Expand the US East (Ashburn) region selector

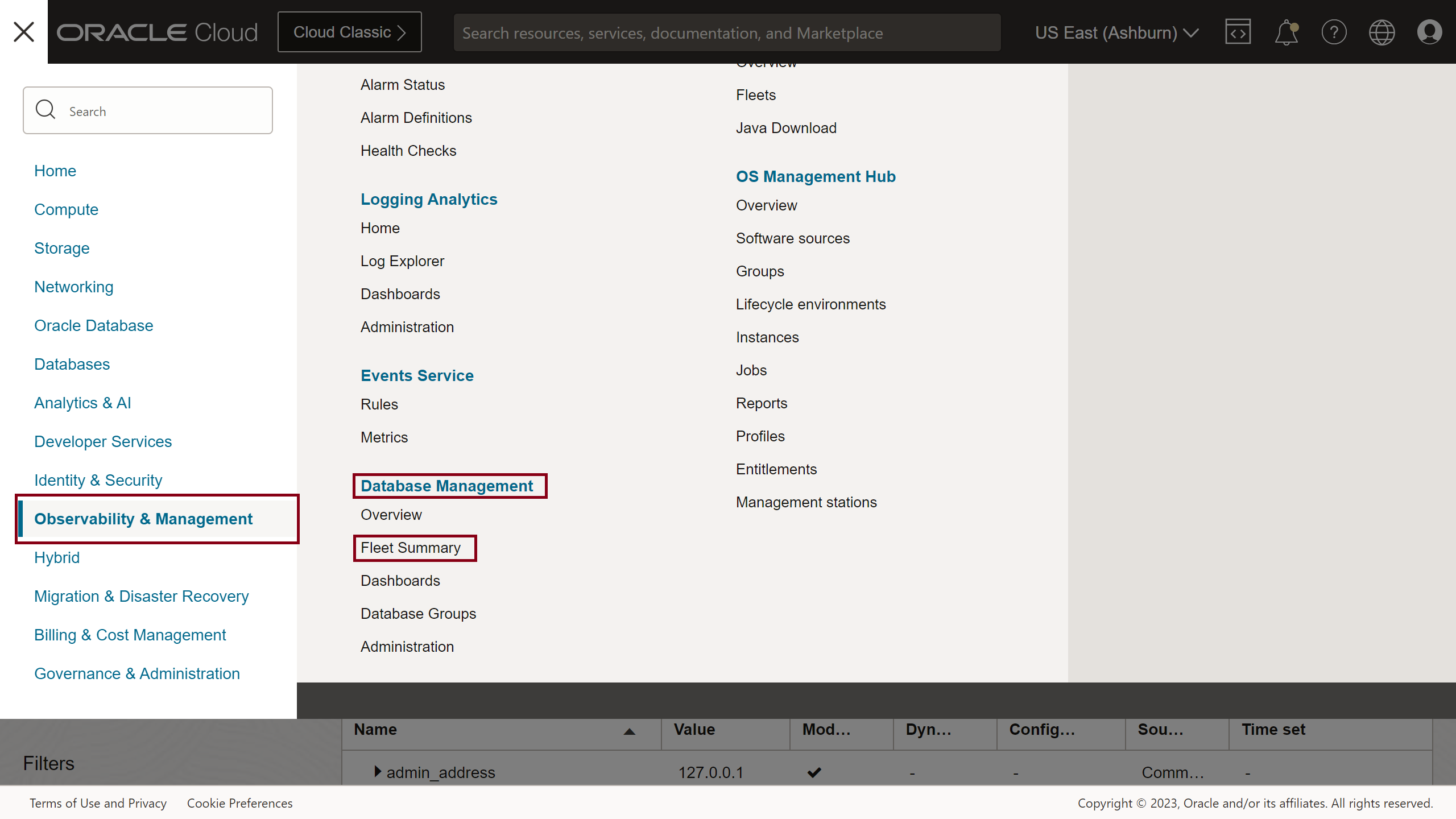point(1116,32)
